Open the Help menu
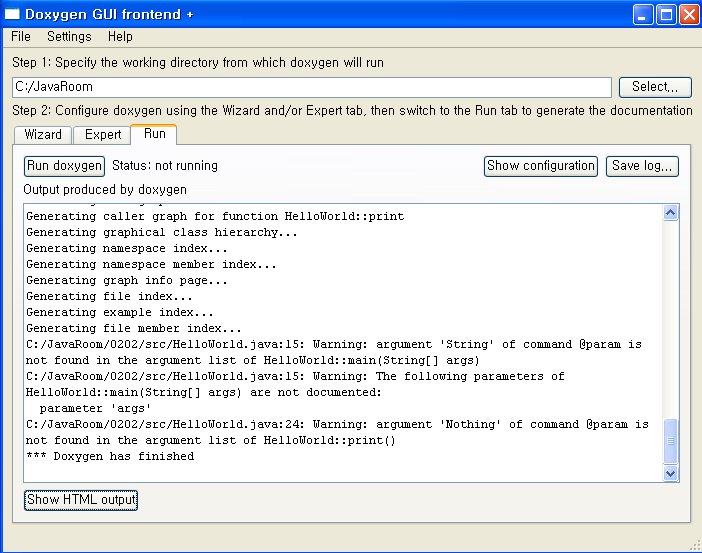The image size is (702, 553). pos(120,36)
